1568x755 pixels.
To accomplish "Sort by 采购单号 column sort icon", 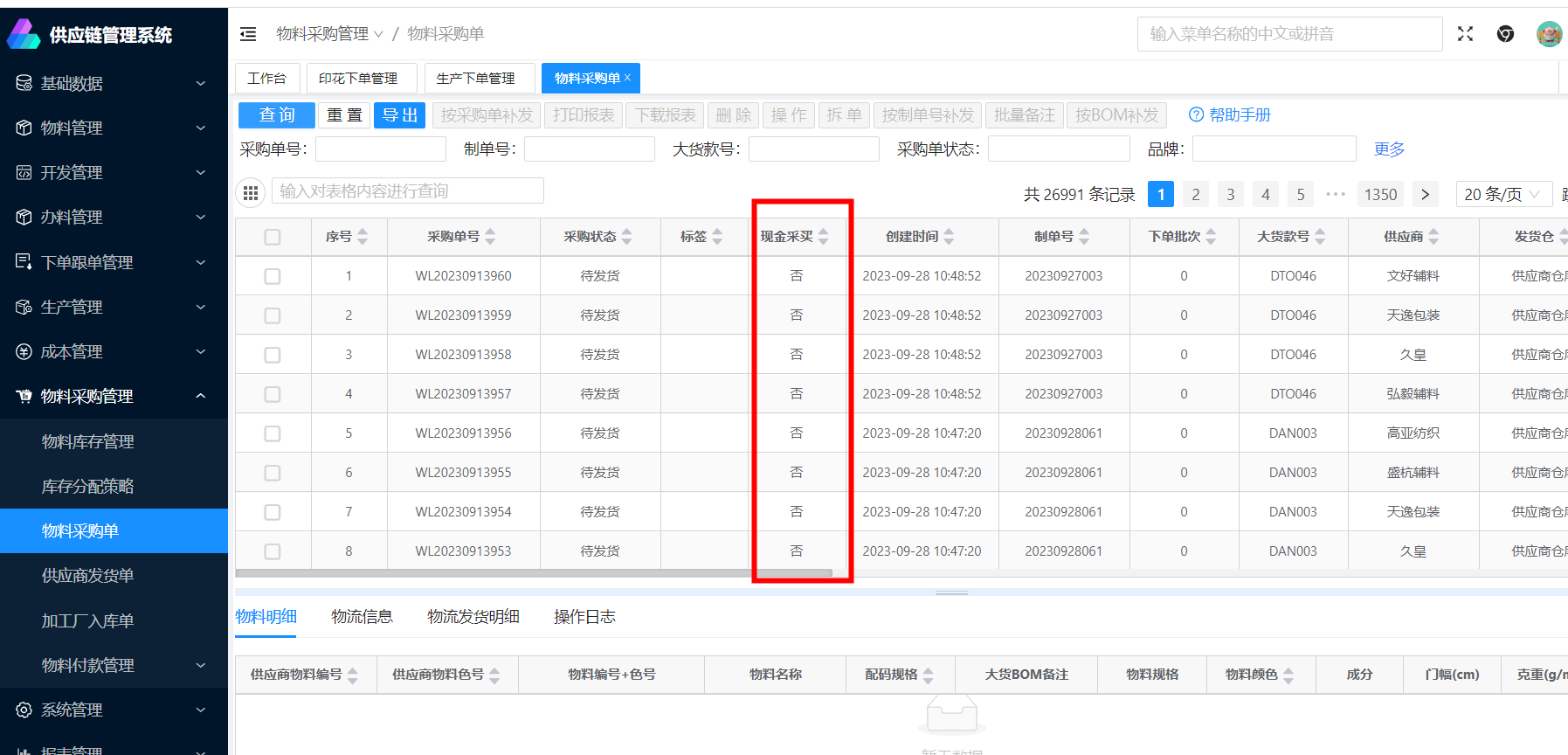I will [x=490, y=237].
